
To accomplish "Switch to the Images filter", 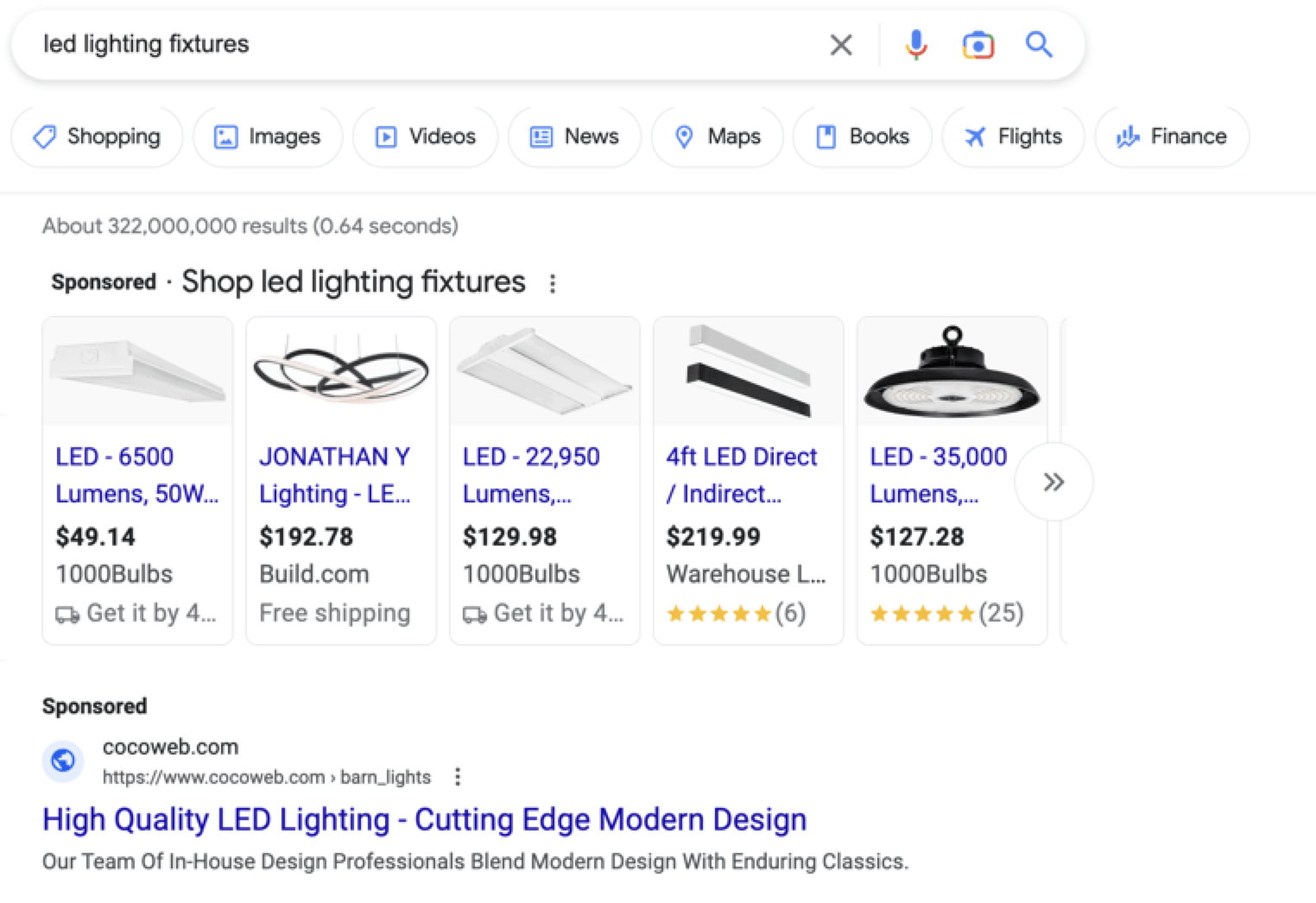I will pyautogui.click(x=268, y=136).
